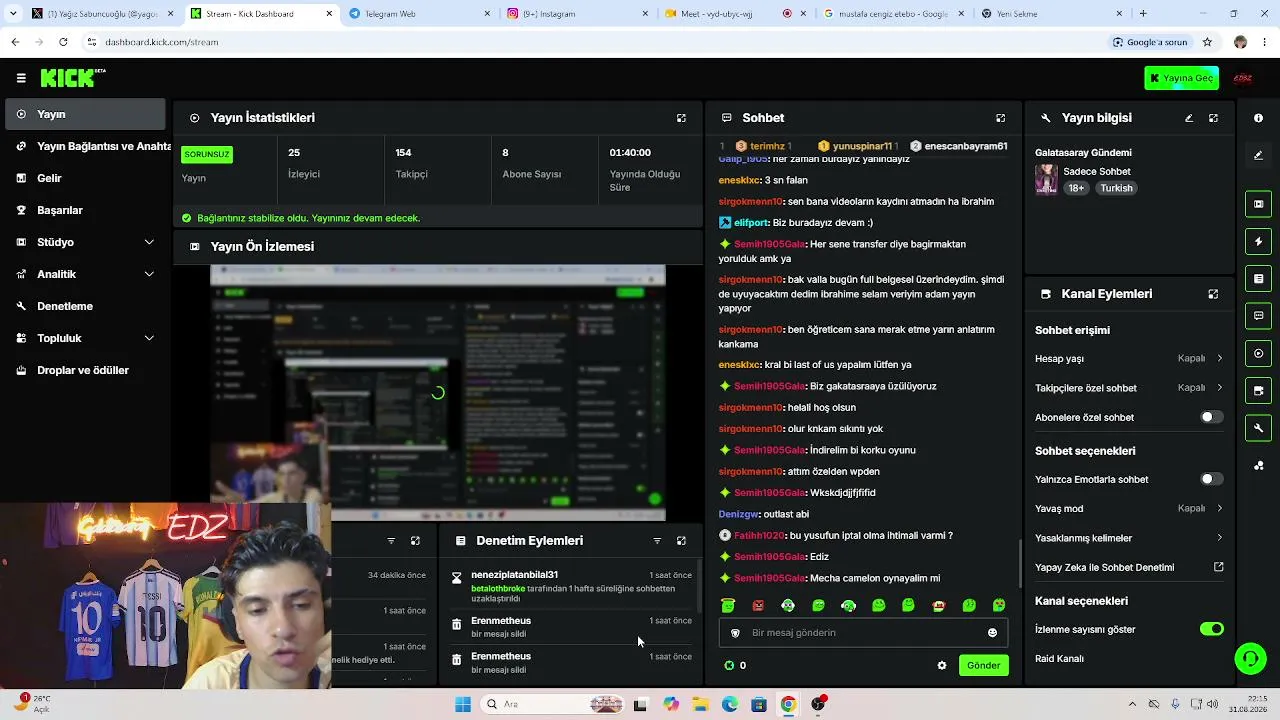Open Takipçilere özel sohbet setting chevron

pyautogui.click(x=1219, y=388)
